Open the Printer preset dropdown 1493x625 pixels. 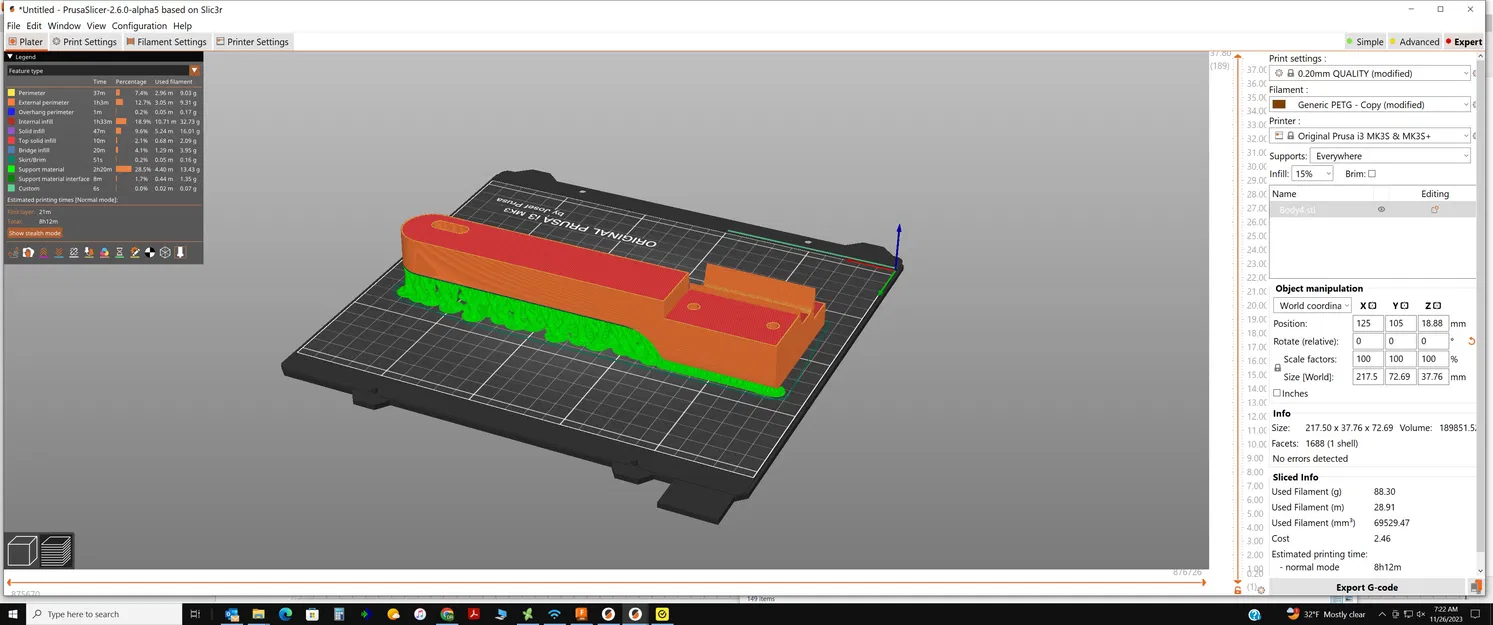(1371, 136)
